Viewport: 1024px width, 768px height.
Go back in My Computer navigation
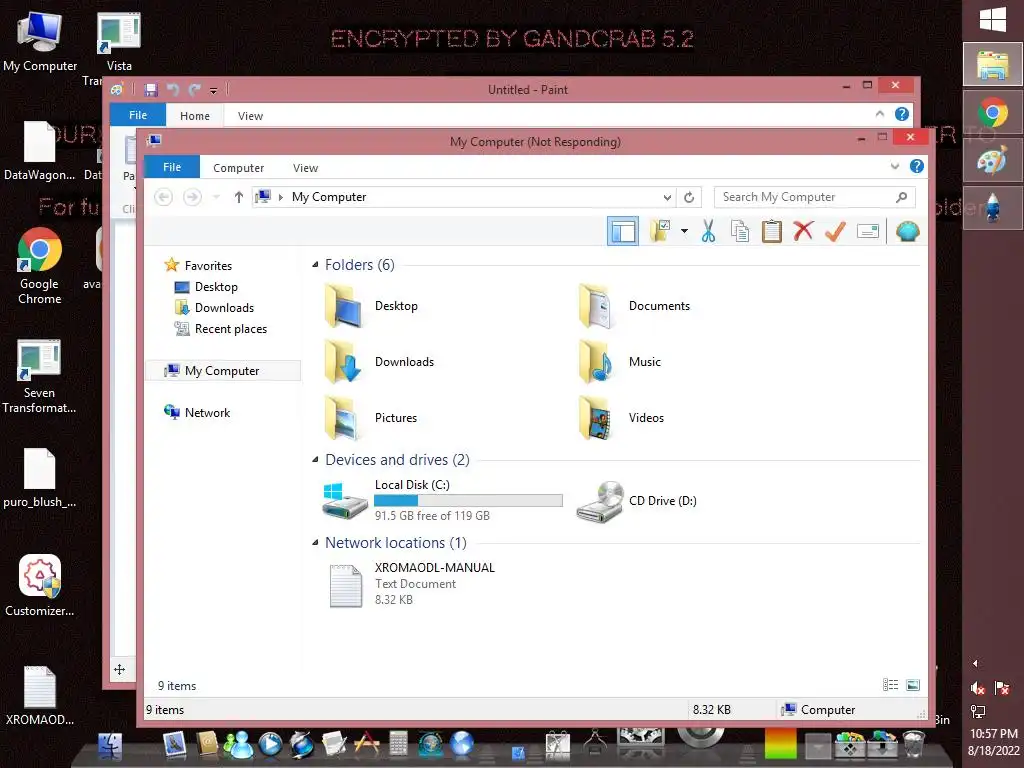pos(163,197)
